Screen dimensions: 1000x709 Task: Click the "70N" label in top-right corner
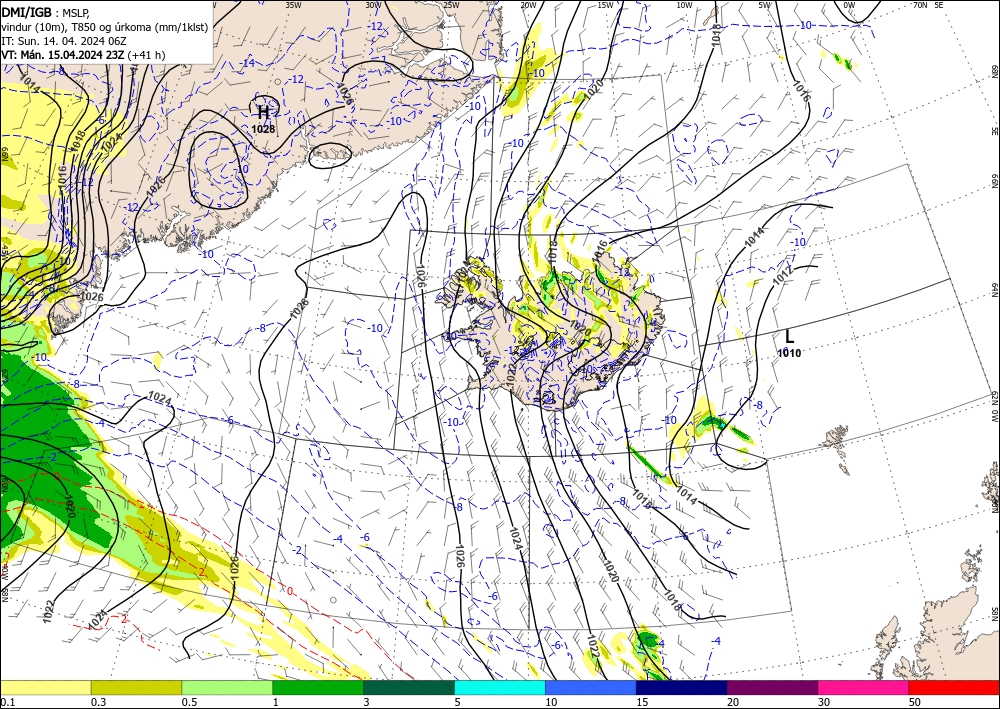pyautogui.click(x=920, y=5)
